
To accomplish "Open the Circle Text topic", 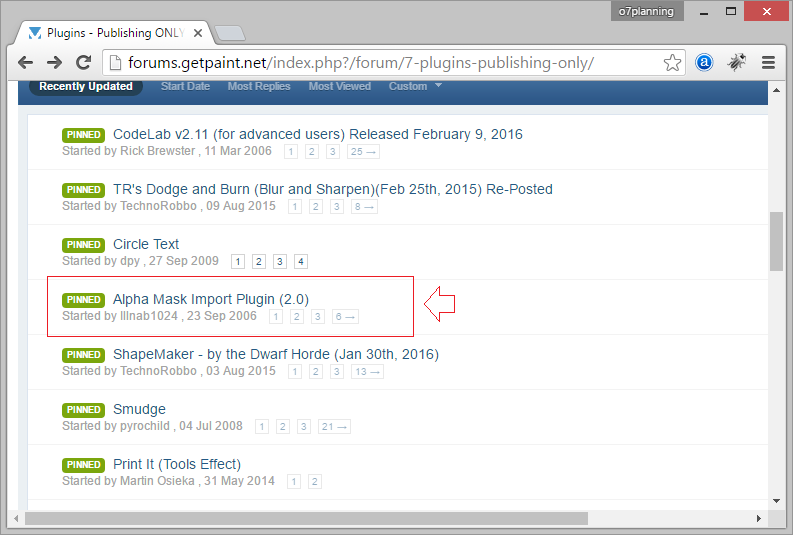I will pyautogui.click(x=146, y=244).
